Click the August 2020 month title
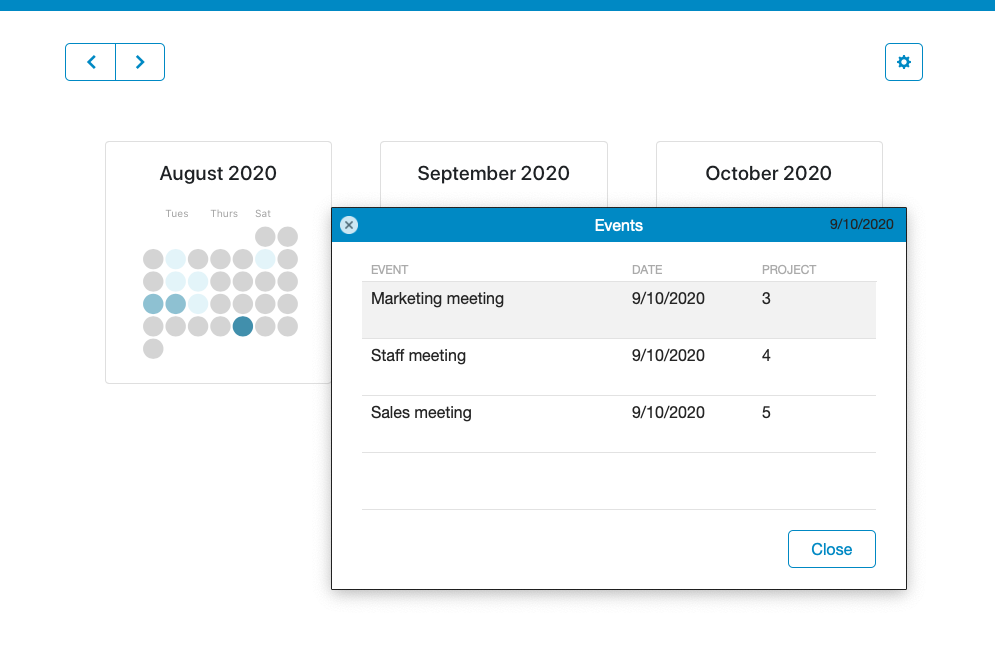 (x=218, y=173)
